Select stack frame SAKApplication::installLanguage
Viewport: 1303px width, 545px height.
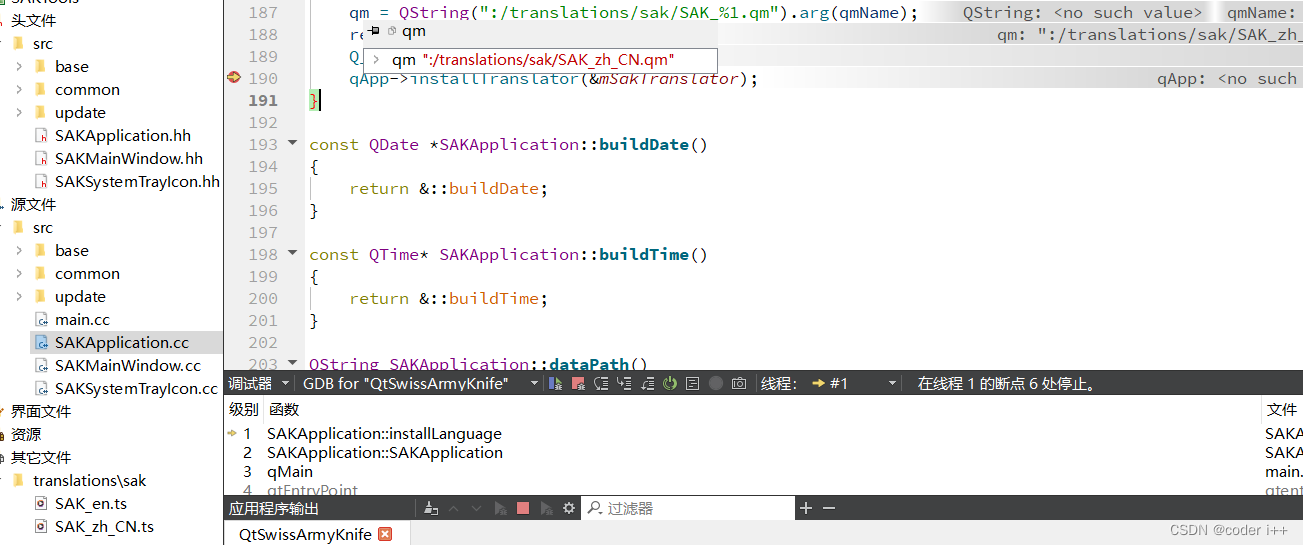tap(384, 433)
